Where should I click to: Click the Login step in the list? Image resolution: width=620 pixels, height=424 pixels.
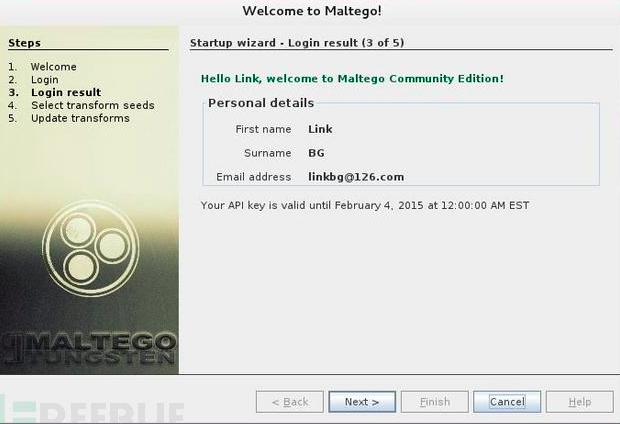pos(45,80)
